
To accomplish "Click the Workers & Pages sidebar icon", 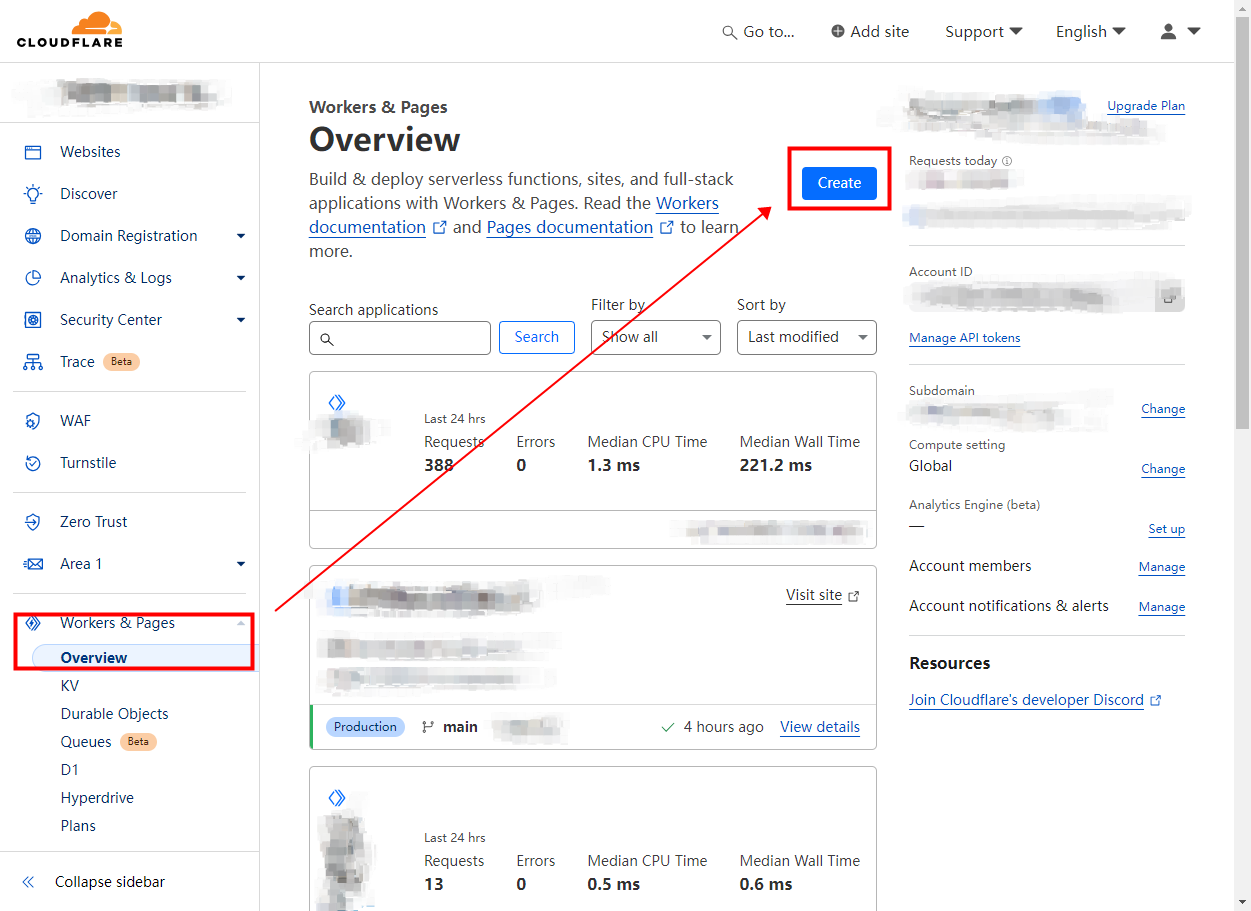I will tap(33, 623).
